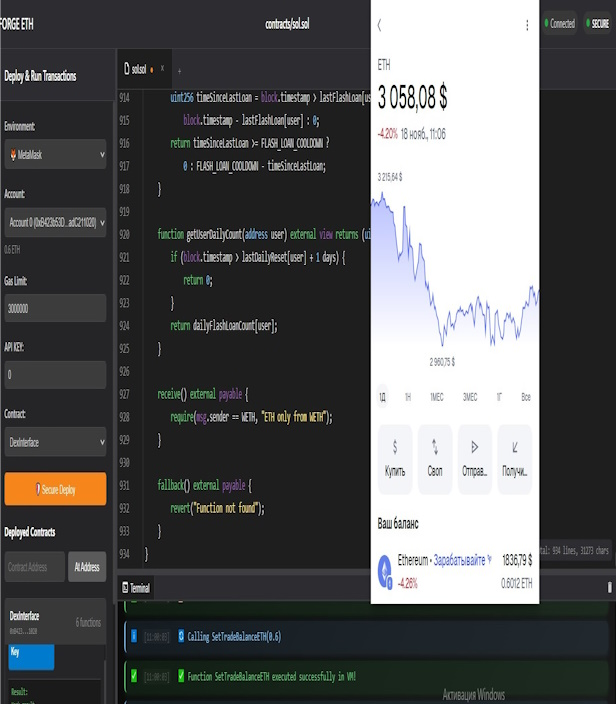Tap the Отправить send arrow icon
The height and width of the screenshot is (704, 616).
[x=474, y=447]
